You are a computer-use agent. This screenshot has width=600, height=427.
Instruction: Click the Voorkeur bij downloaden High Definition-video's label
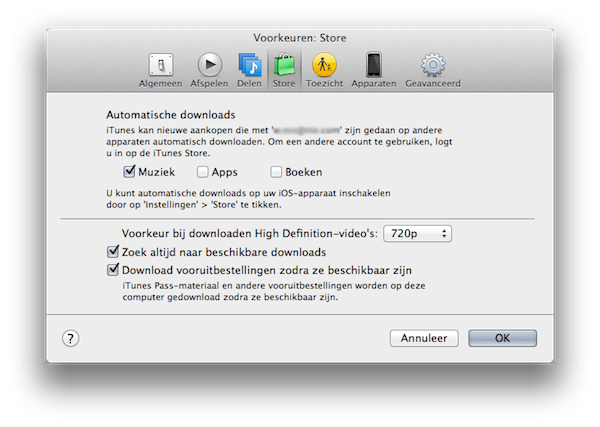(250, 233)
